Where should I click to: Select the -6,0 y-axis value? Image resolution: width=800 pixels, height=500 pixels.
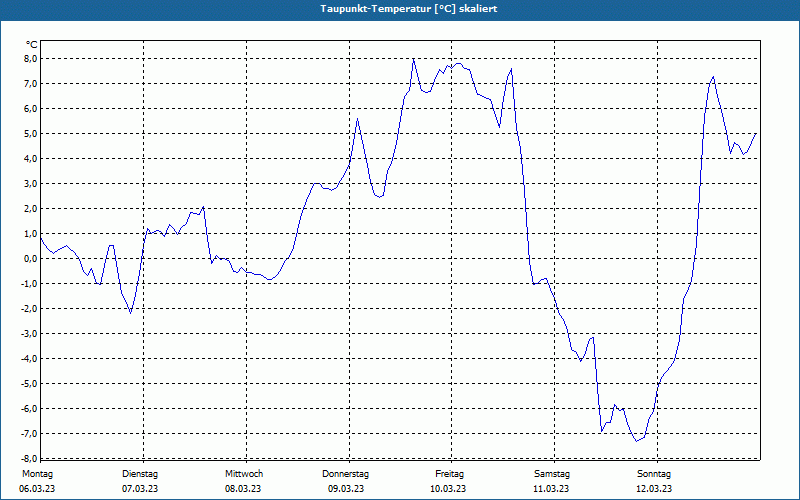[29, 409]
